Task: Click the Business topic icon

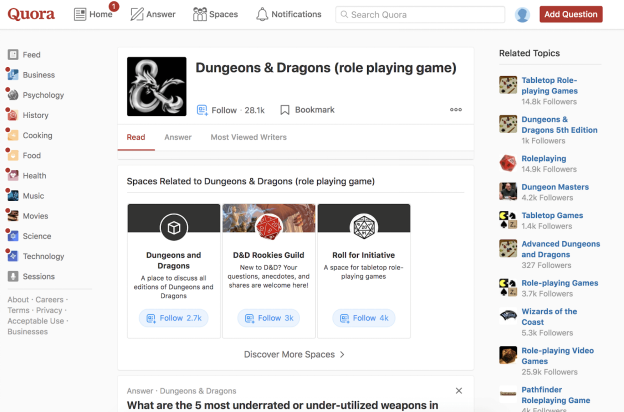Action: click(x=13, y=74)
